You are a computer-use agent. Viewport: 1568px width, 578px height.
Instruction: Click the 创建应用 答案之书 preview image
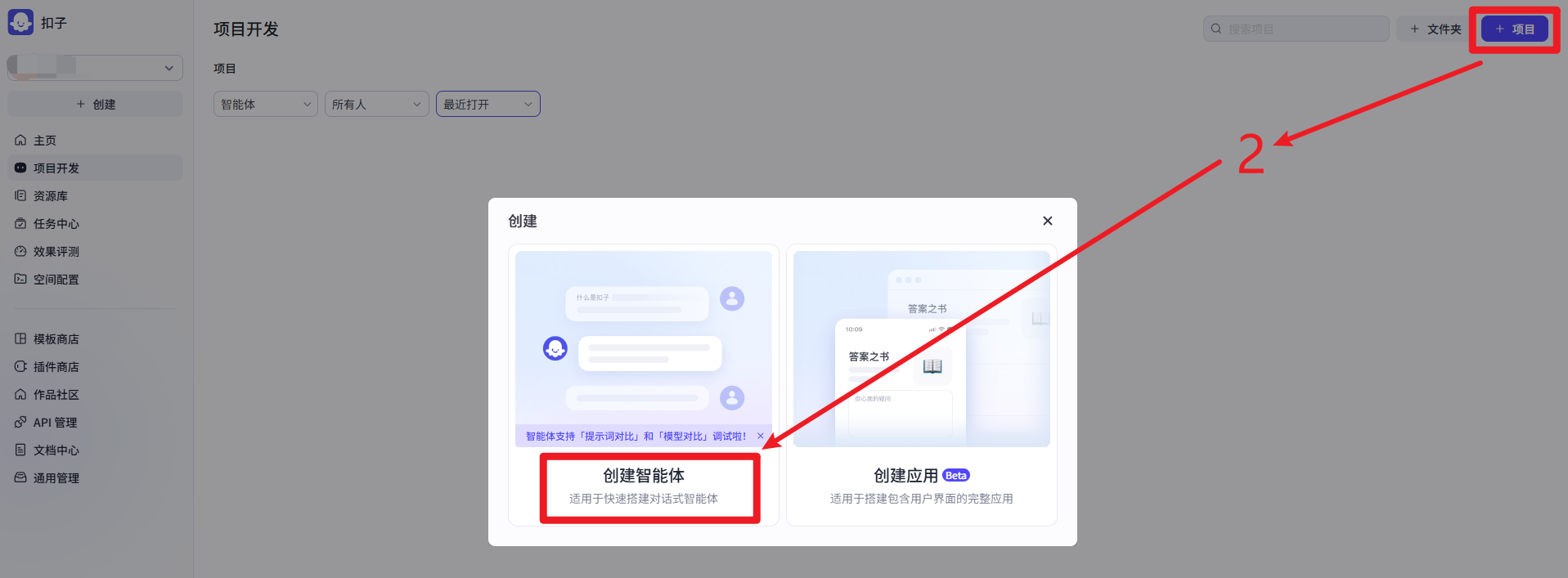tap(922, 349)
